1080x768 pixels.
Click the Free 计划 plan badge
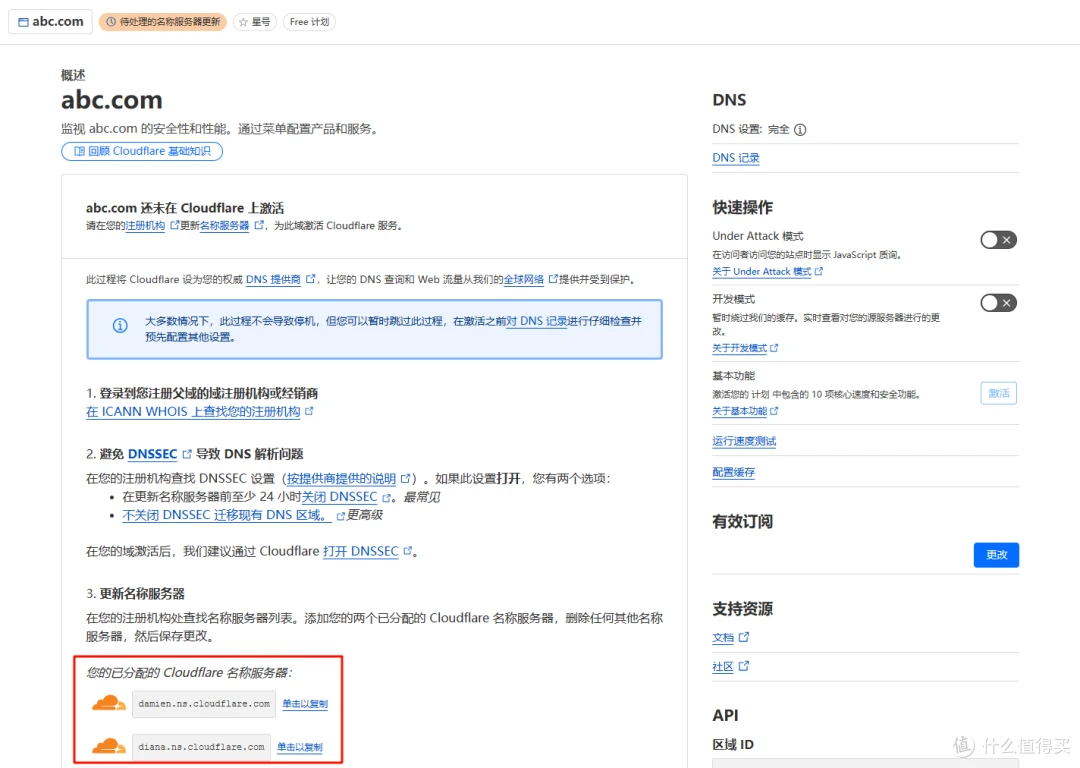(309, 22)
